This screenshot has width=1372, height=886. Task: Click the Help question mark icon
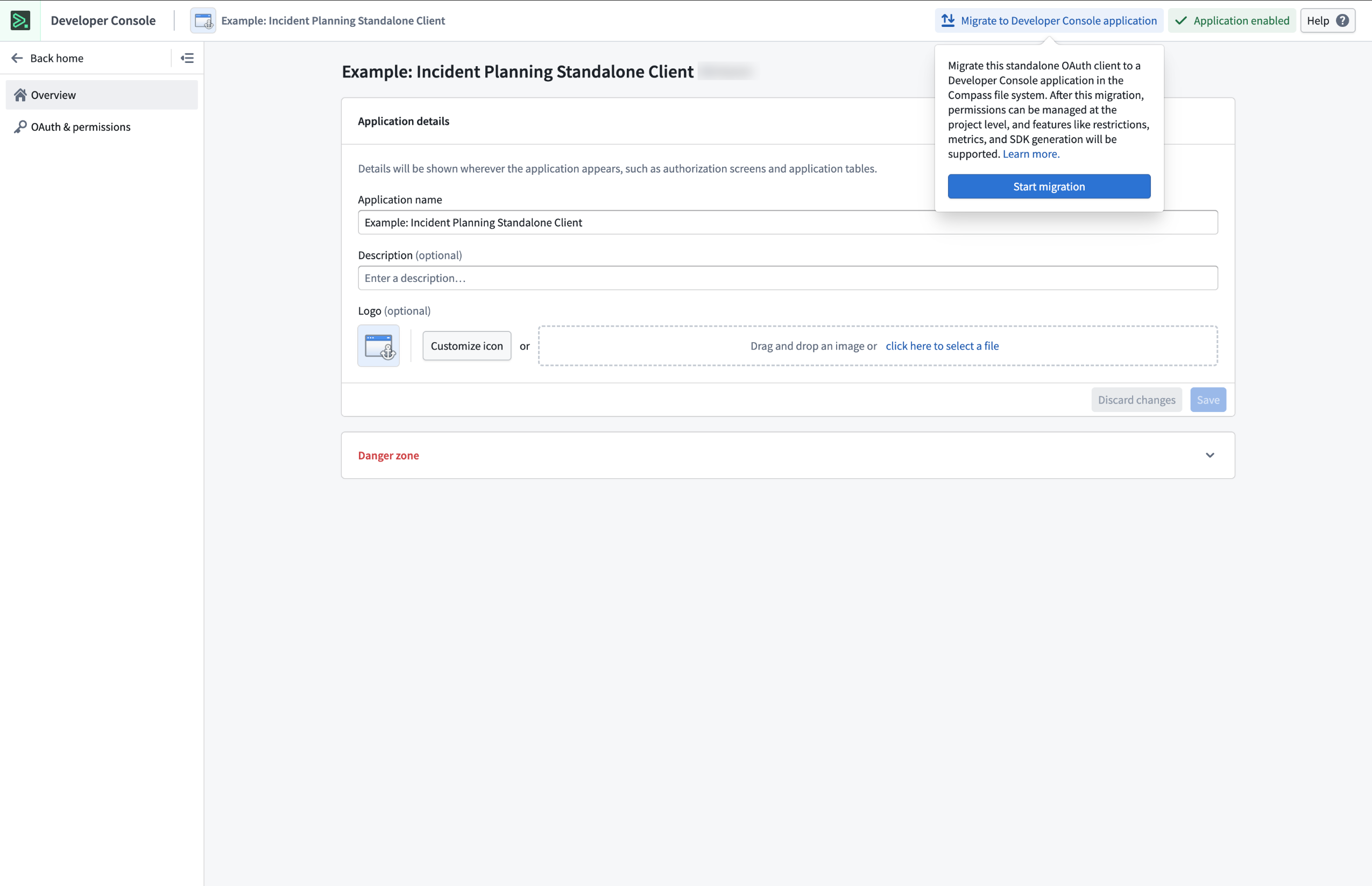[1342, 21]
